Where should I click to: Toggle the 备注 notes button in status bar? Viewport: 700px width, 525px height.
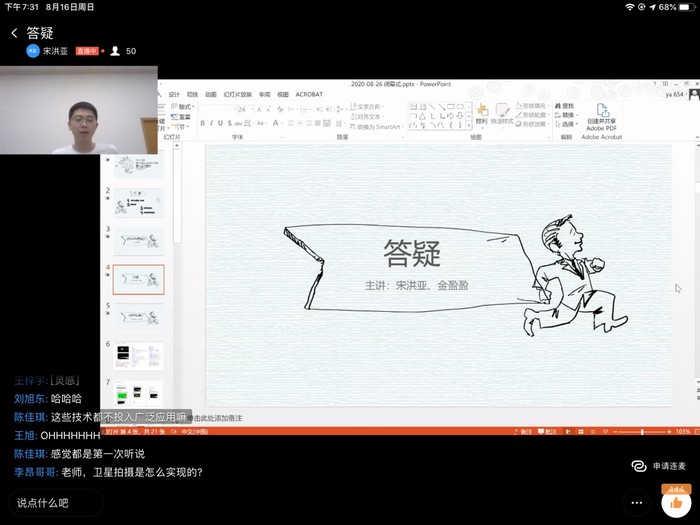pyautogui.click(x=523, y=432)
